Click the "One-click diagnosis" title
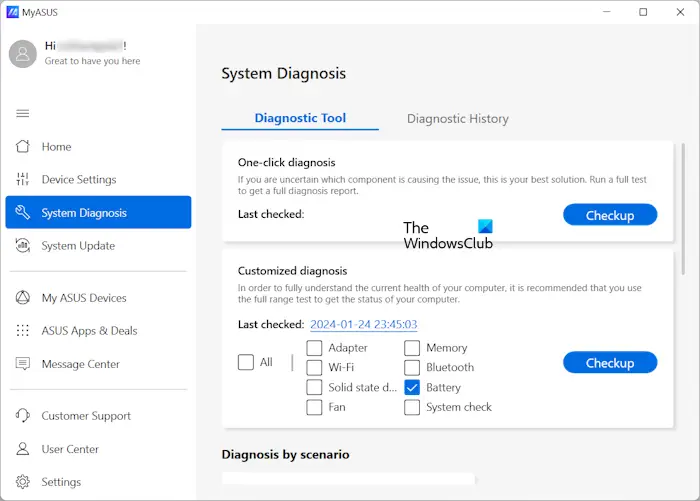Image resolution: width=700 pixels, height=501 pixels. coord(287,163)
